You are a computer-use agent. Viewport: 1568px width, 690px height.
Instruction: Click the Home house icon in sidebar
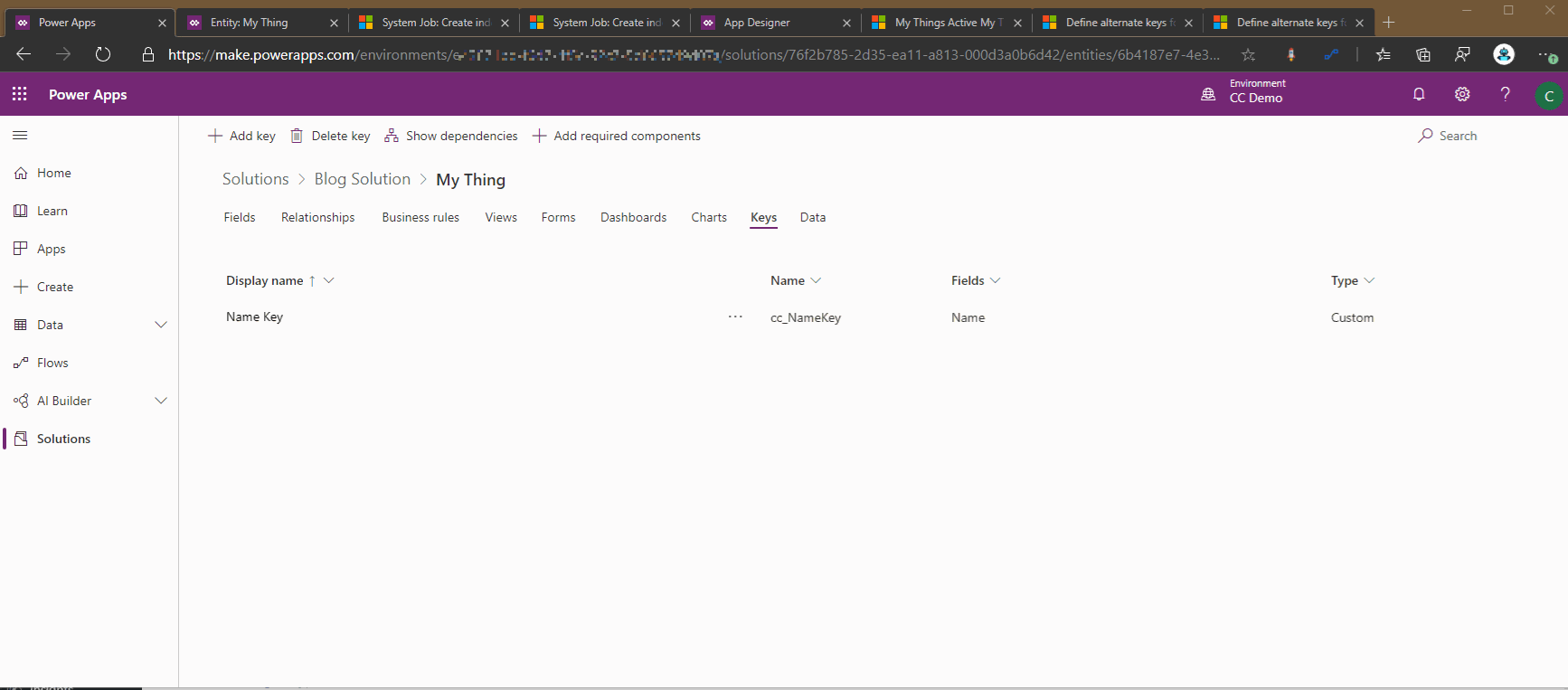click(x=21, y=173)
